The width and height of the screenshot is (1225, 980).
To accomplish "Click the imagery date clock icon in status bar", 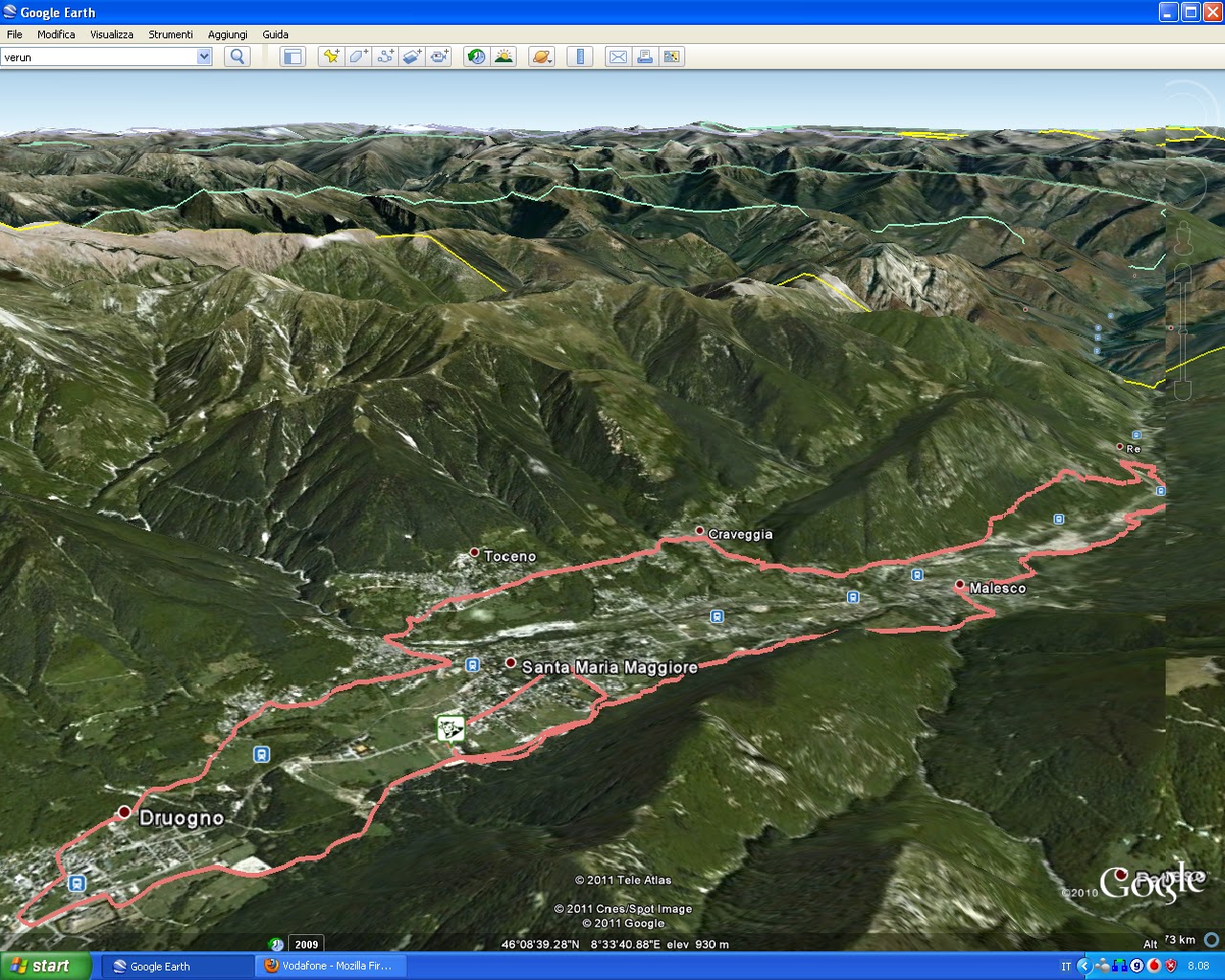I will (276, 945).
